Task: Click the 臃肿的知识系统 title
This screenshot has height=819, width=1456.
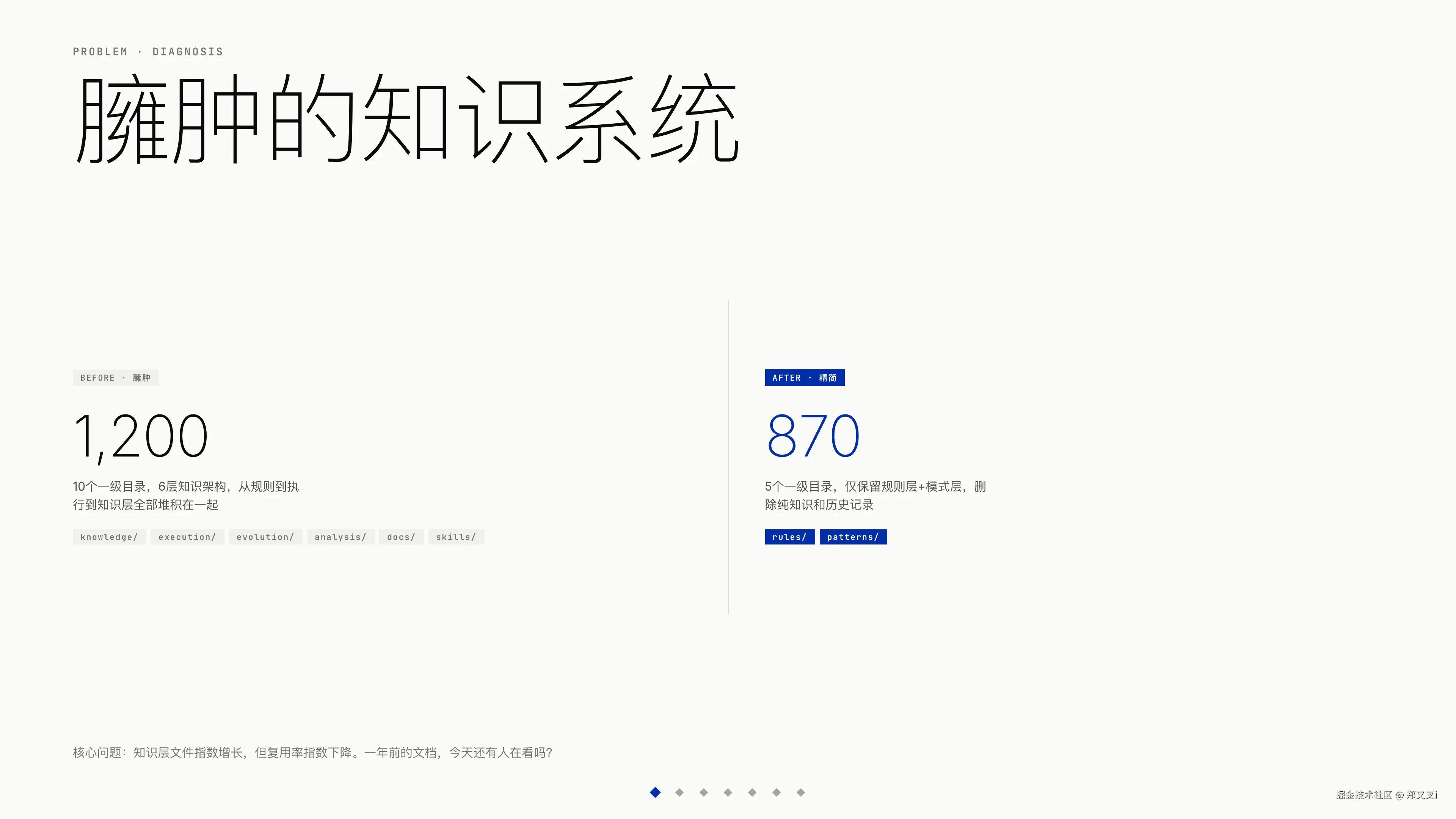Action: click(x=407, y=119)
